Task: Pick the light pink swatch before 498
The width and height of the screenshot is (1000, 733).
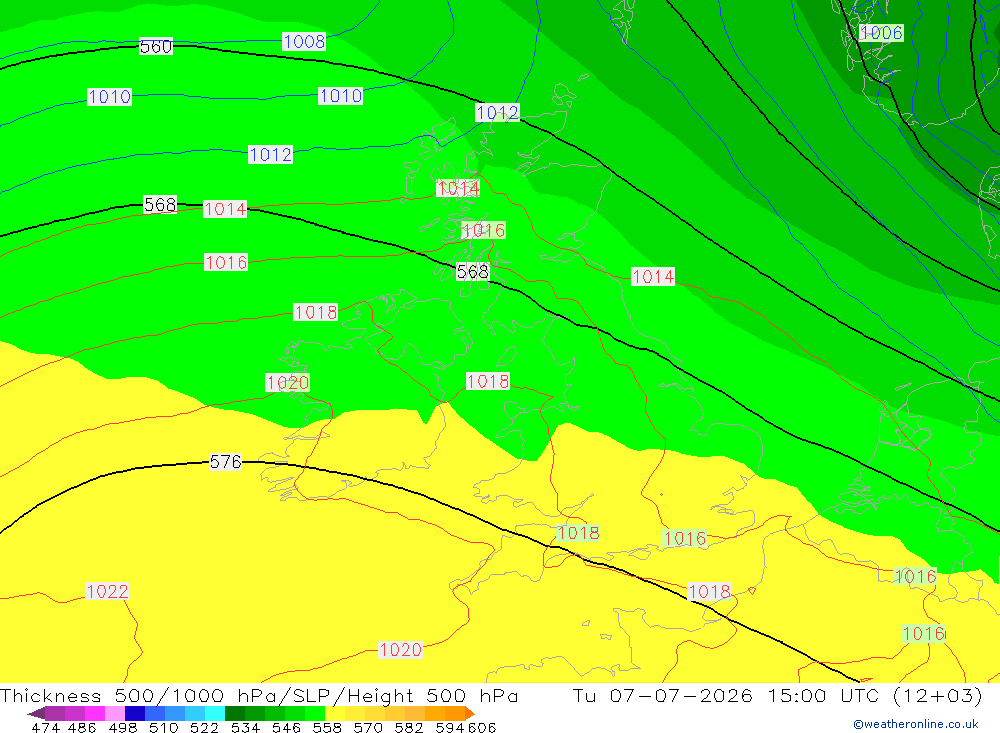Action: pyautogui.click(x=115, y=713)
